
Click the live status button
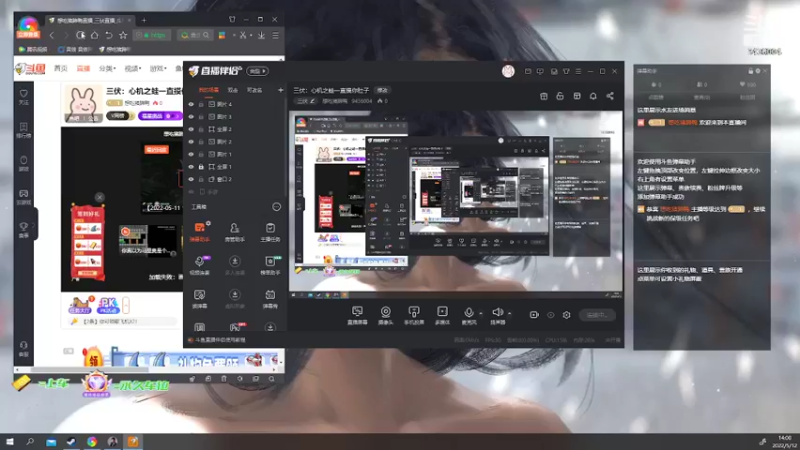(597, 315)
